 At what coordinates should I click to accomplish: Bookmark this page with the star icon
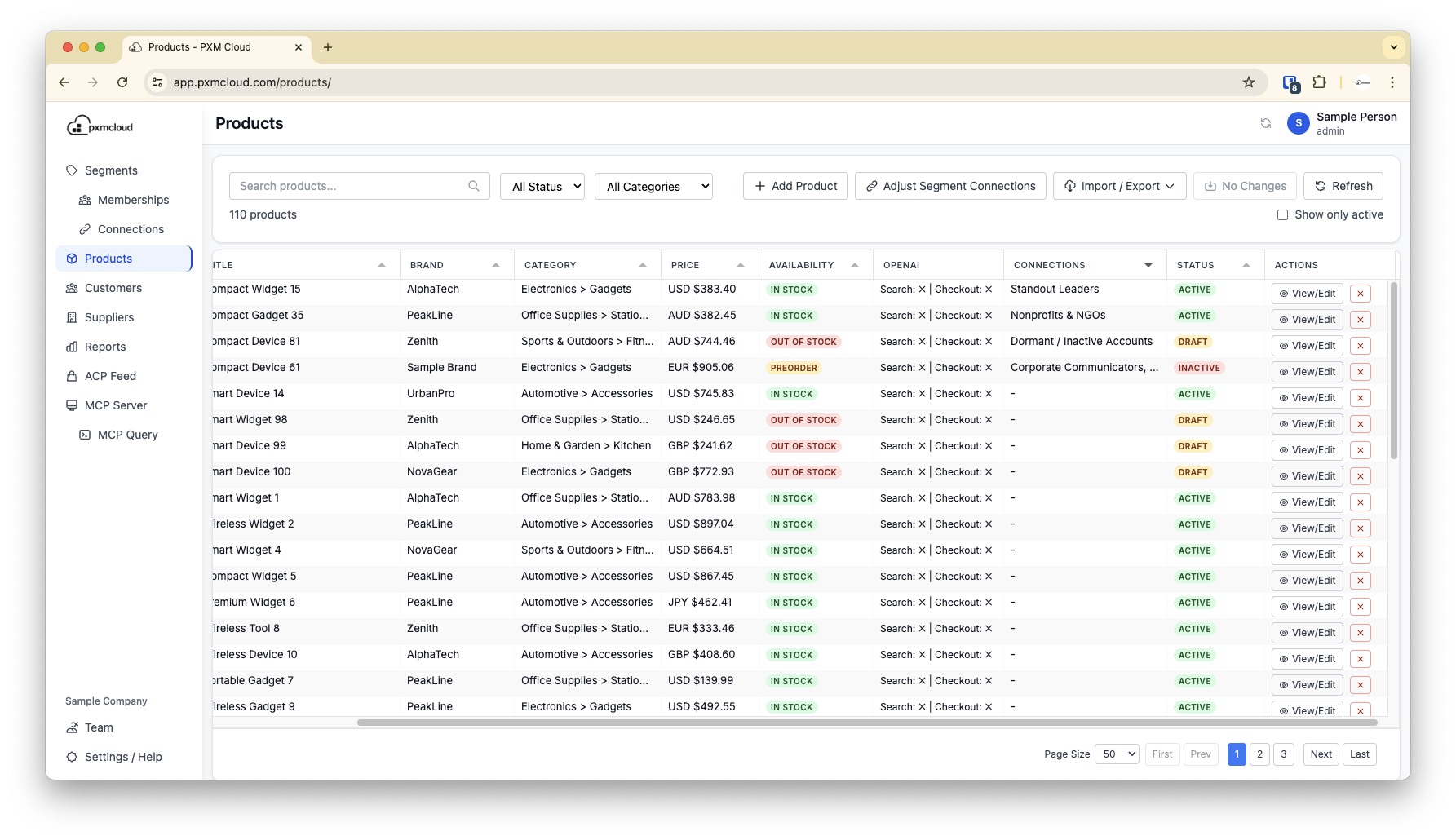coord(1249,82)
